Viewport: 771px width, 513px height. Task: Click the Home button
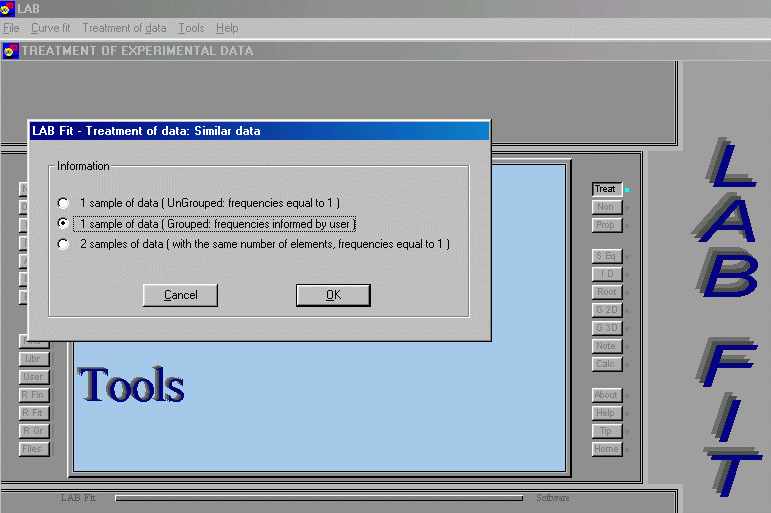tap(607, 449)
